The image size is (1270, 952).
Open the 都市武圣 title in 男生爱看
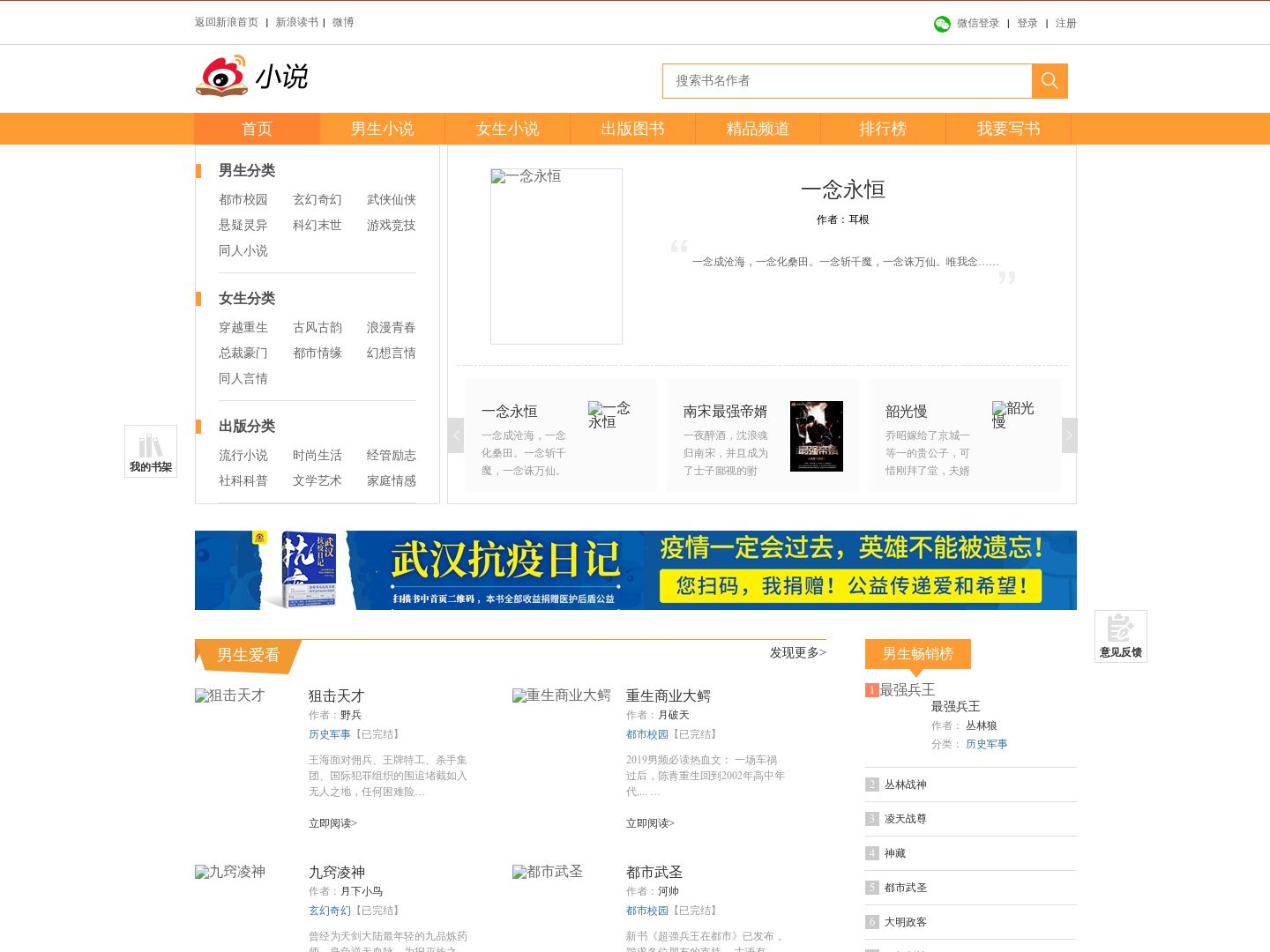tap(654, 873)
